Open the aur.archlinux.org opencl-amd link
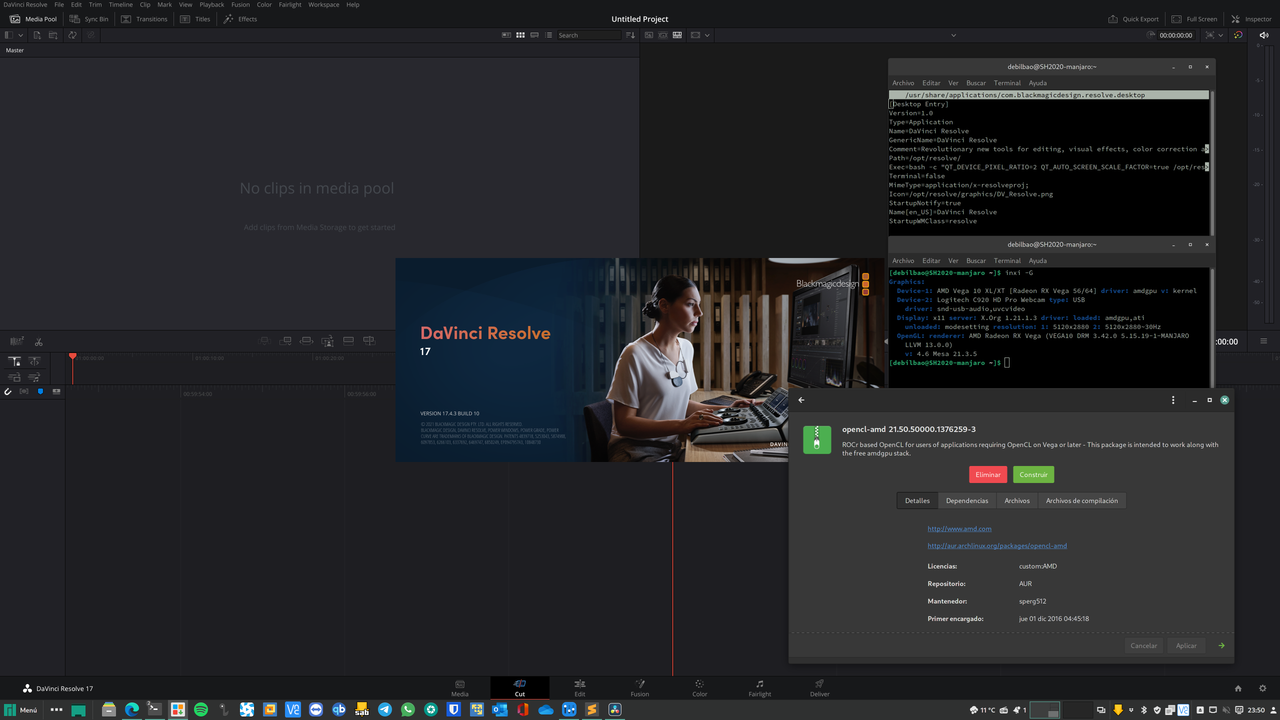Image resolution: width=1280 pixels, height=720 pixels. click(997, 546)
